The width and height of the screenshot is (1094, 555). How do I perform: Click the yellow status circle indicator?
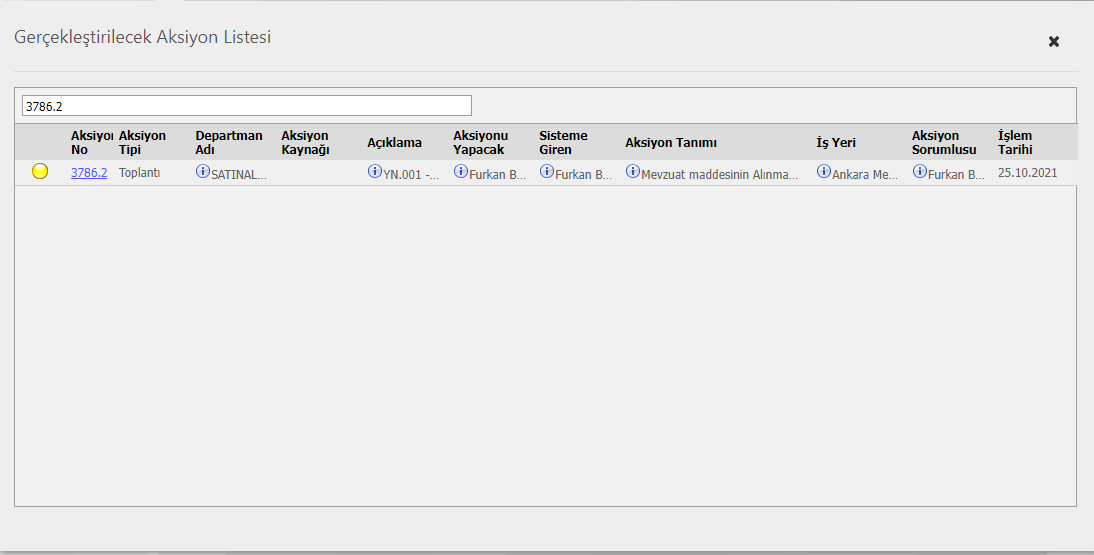pos(40,172)
